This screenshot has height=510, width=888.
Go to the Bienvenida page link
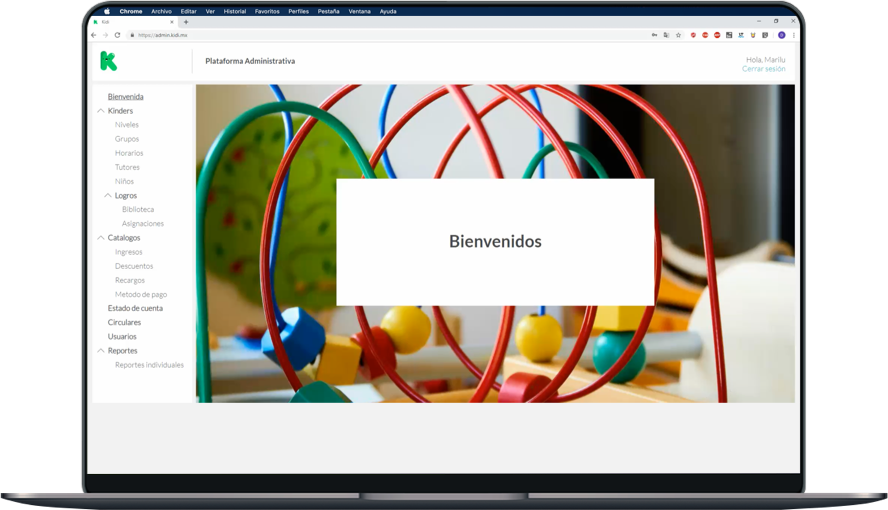(x=125, y=97)
